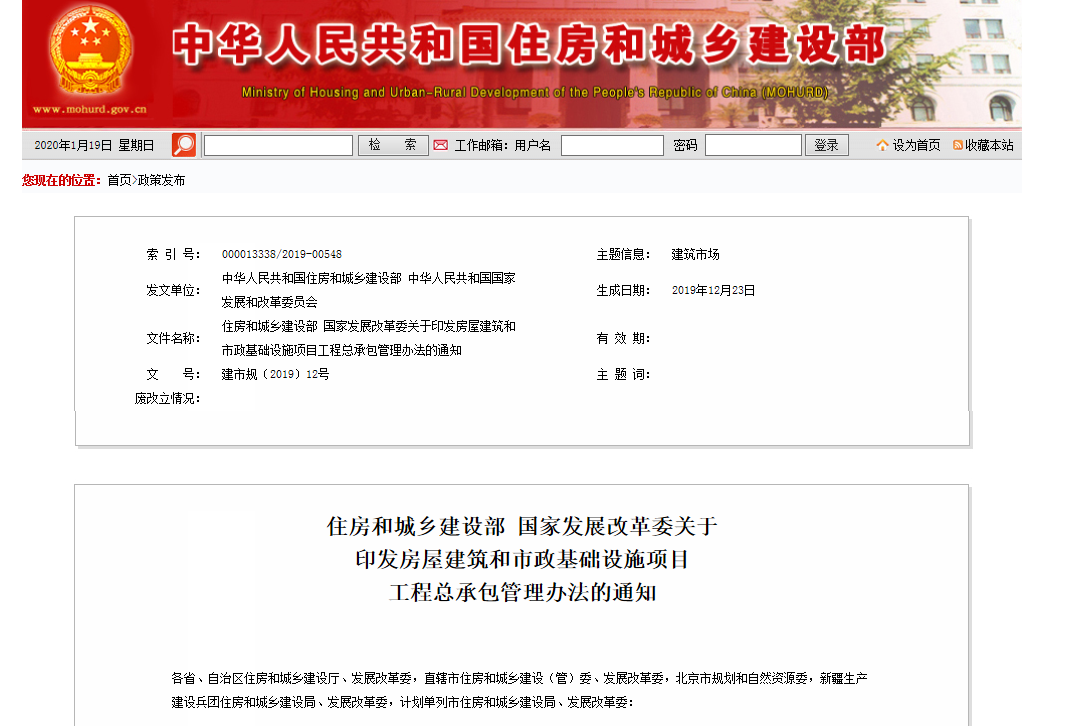Click the RSS icon beside 收藏本站
1066x726 pixels.
point(957,145)
